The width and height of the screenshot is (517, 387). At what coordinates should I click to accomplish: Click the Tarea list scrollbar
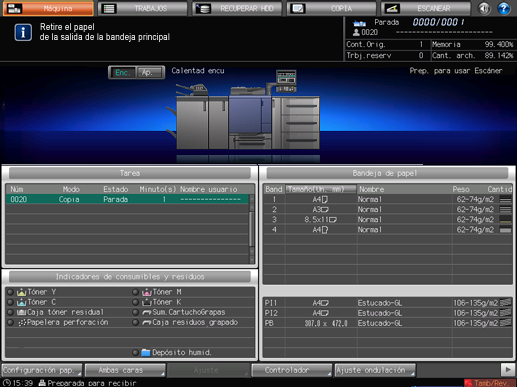(x=252, y=229)
